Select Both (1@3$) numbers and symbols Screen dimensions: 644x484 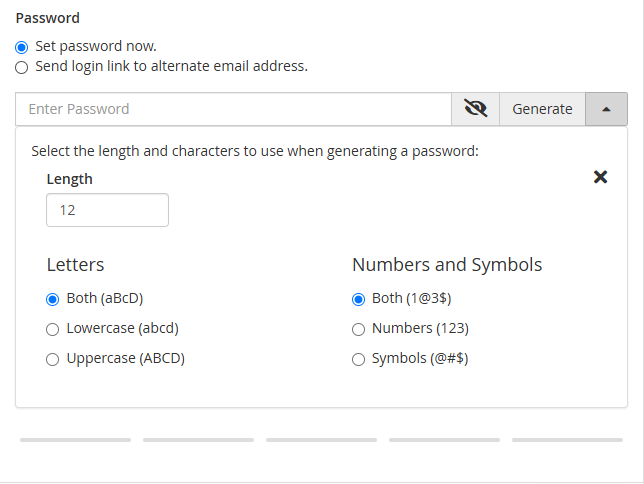(359, 298)
